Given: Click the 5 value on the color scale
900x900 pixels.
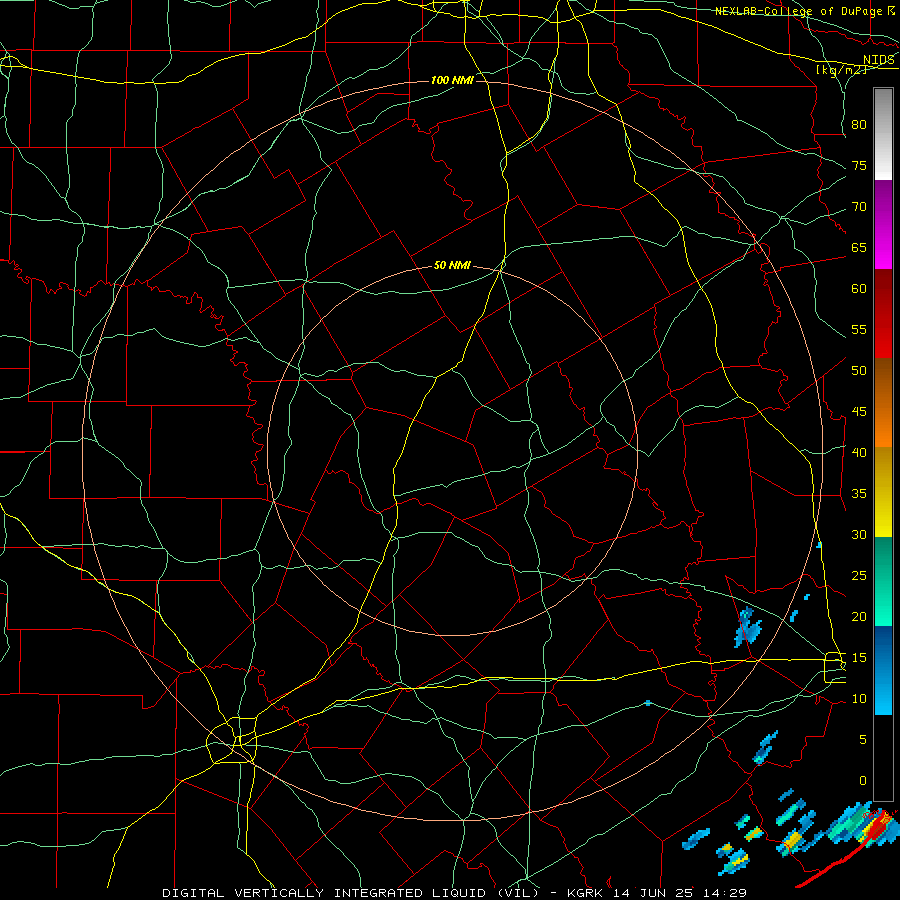Looking at the screenshot, I should point(863,739).
